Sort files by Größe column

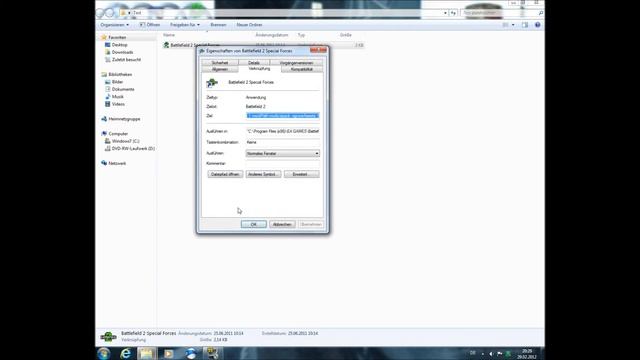pyautogui.click(x=346, y=35)
